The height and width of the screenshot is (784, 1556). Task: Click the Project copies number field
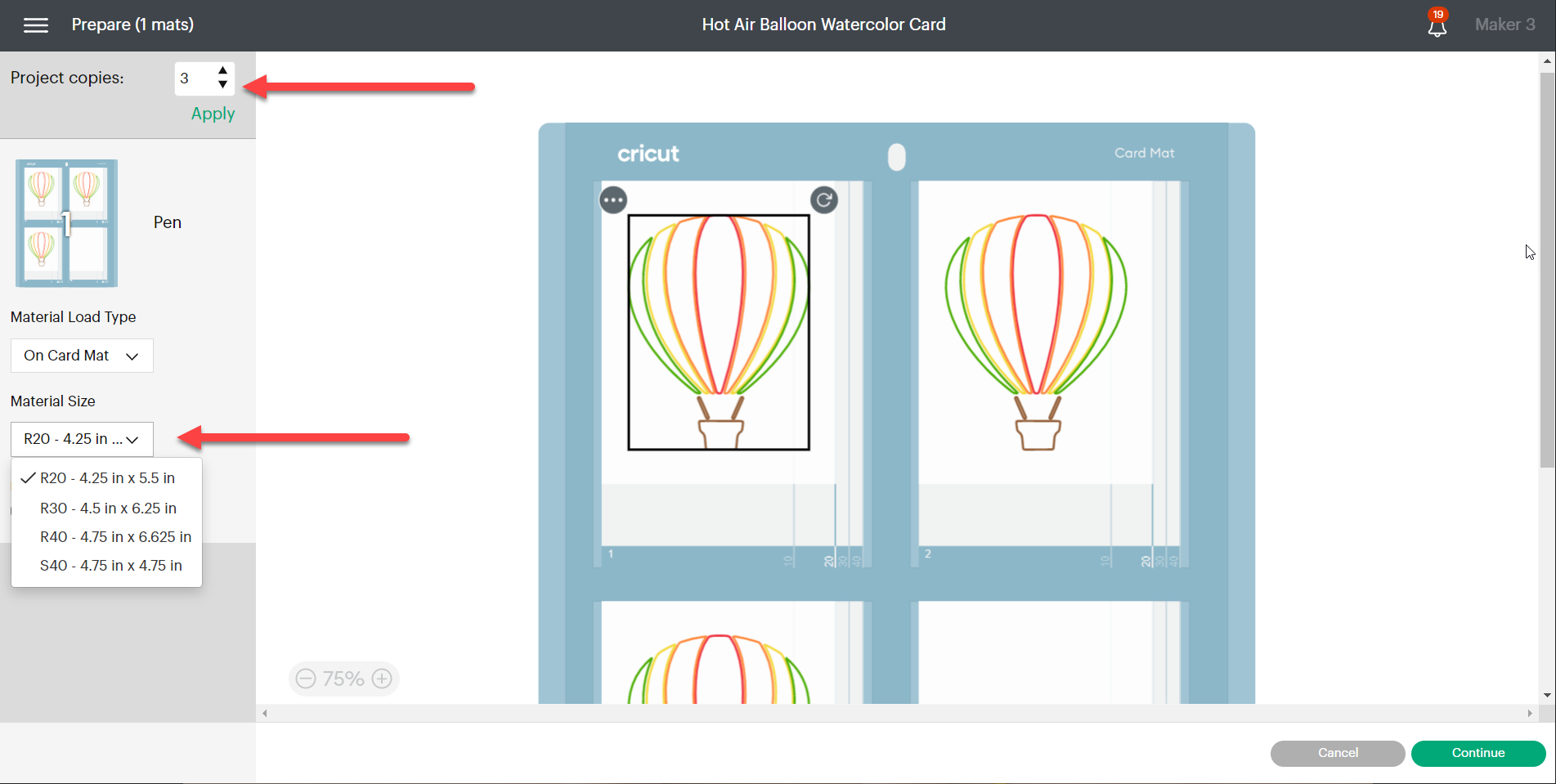point(195,78)
